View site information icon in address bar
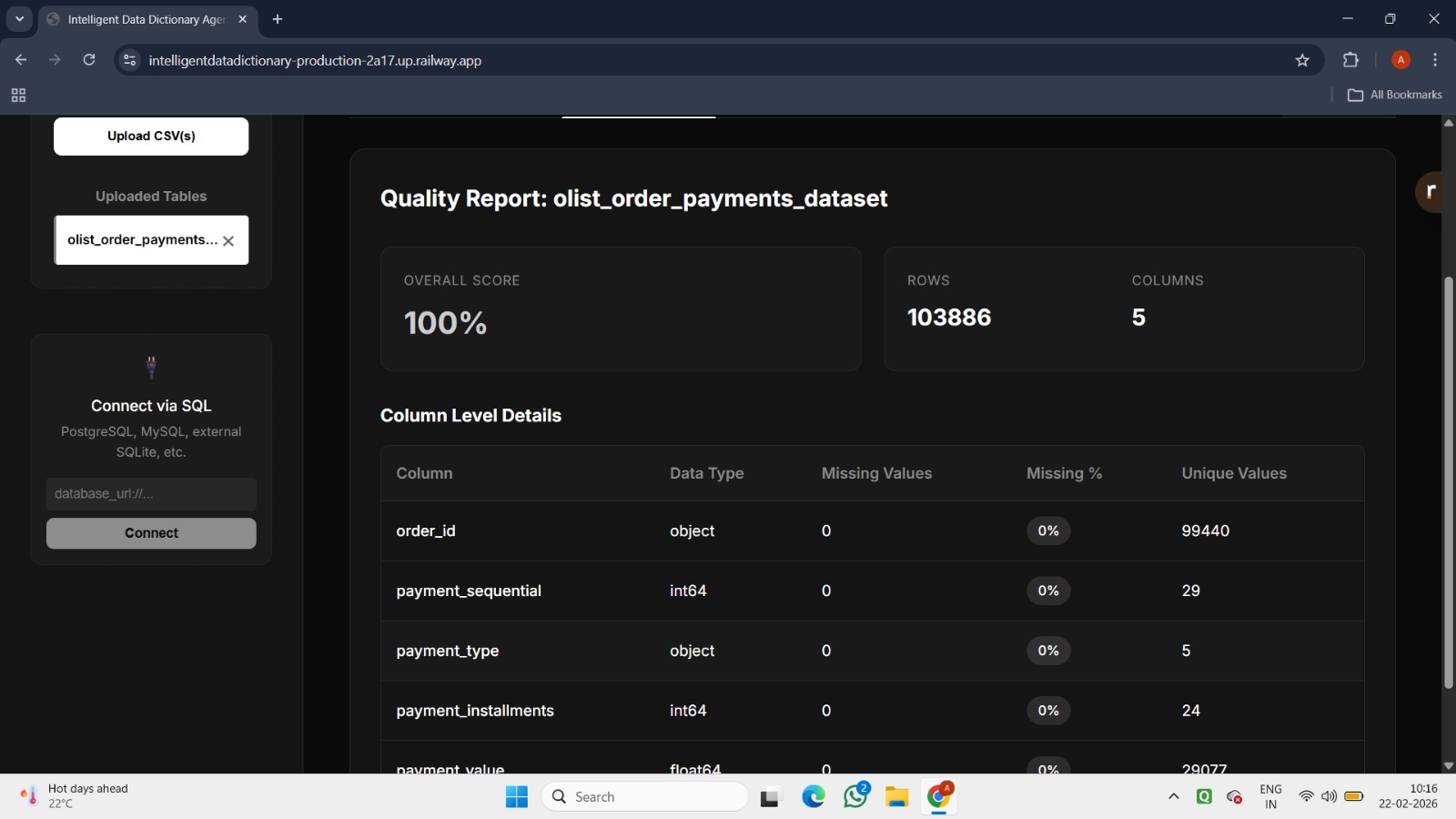Viewport: 1456px width, 819px height. pos(129,60)
